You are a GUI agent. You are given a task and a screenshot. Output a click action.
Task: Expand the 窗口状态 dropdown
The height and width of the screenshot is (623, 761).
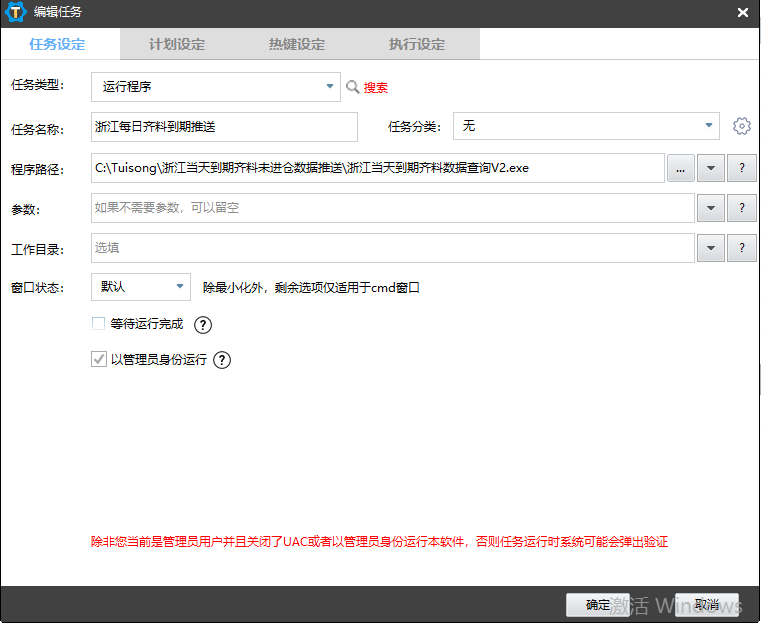coord(180,287)
